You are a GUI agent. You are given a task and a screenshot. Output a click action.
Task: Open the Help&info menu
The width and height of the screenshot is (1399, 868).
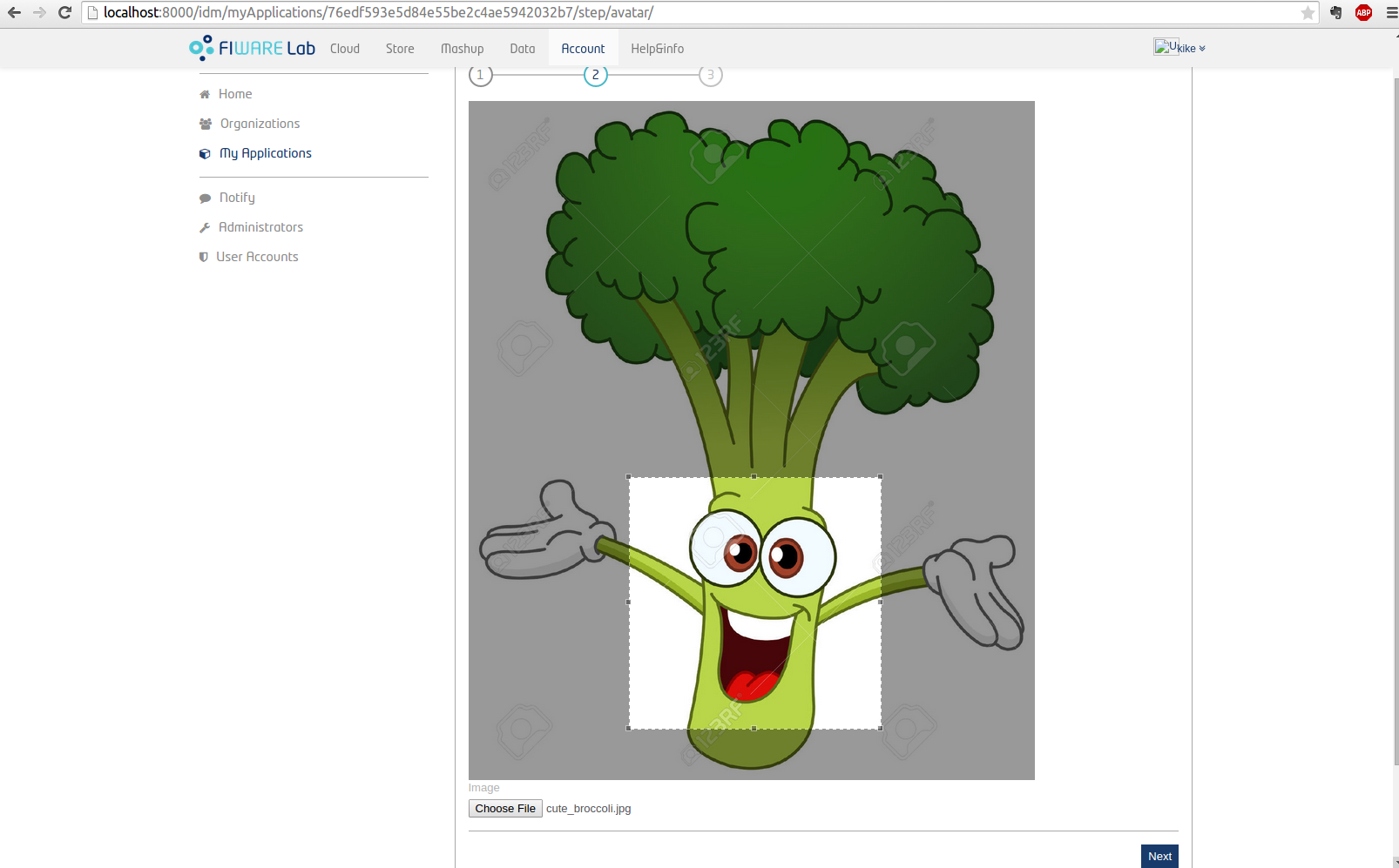(x=658, y=49)
